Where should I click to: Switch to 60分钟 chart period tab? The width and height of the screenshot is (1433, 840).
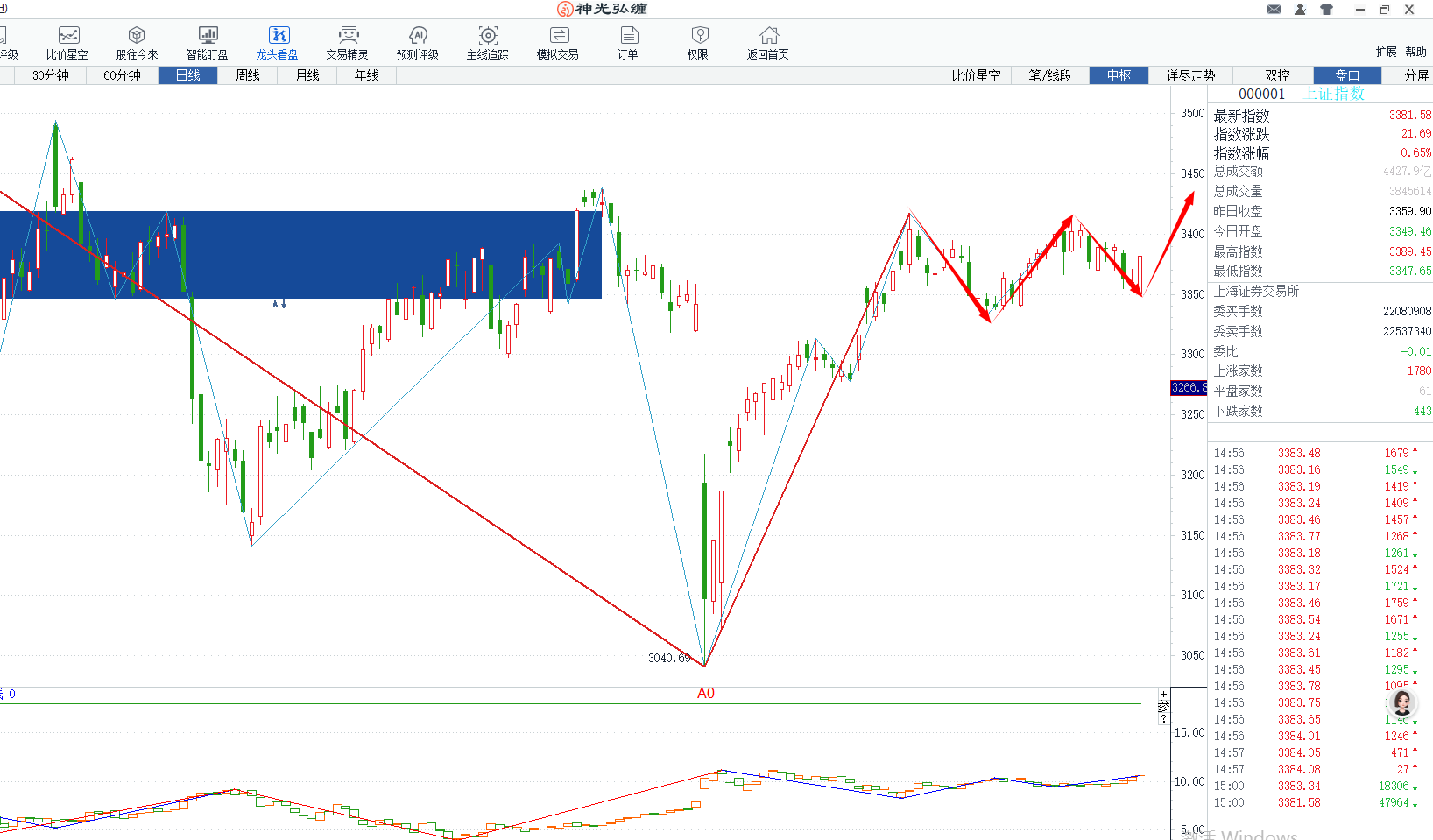click(x=122, y=75)
